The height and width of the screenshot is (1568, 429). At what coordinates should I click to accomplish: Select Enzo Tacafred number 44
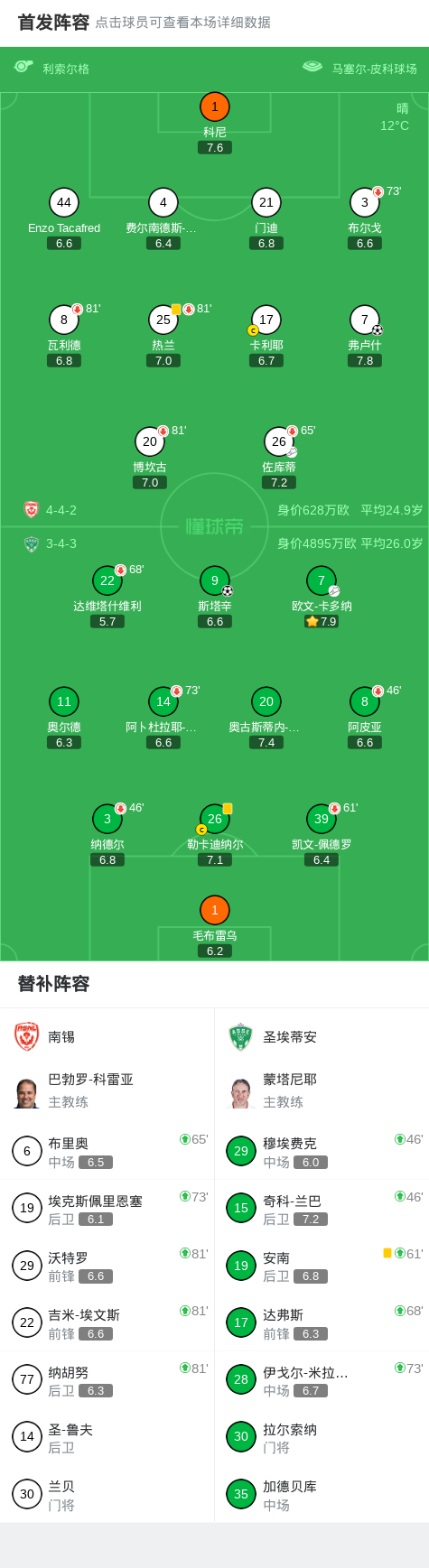pos(64,202)
